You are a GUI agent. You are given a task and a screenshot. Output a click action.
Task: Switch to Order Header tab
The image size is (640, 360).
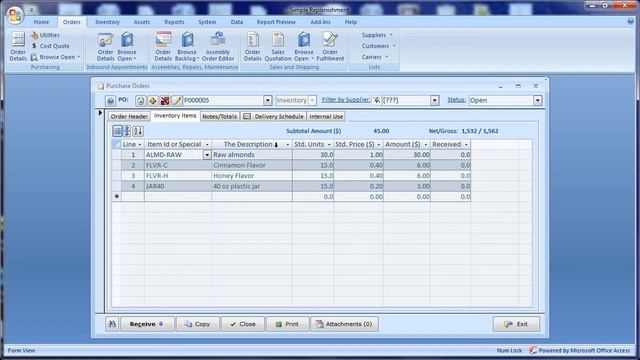(129, 116)
